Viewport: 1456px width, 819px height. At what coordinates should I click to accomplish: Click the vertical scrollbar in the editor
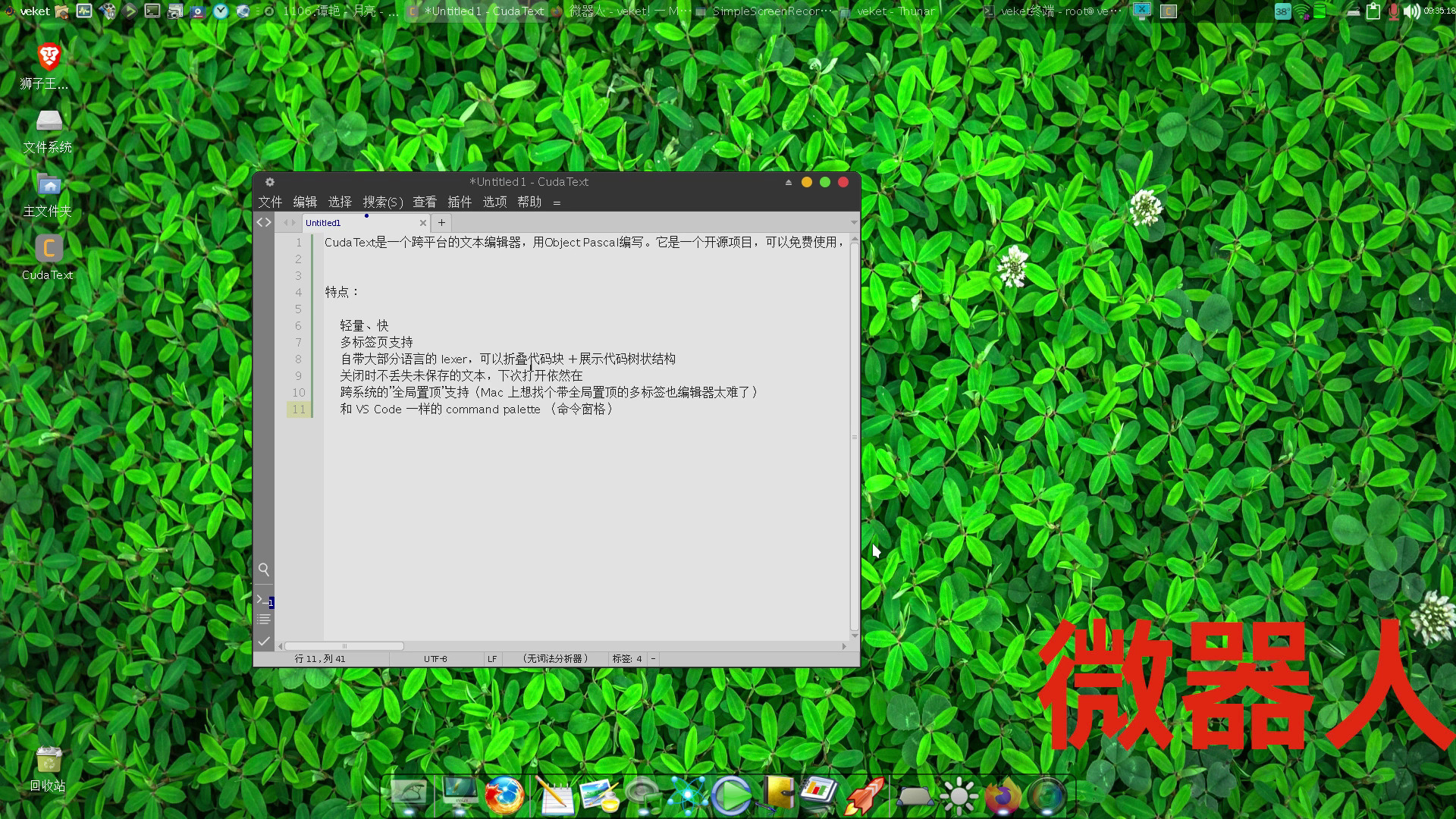(855, 436)
